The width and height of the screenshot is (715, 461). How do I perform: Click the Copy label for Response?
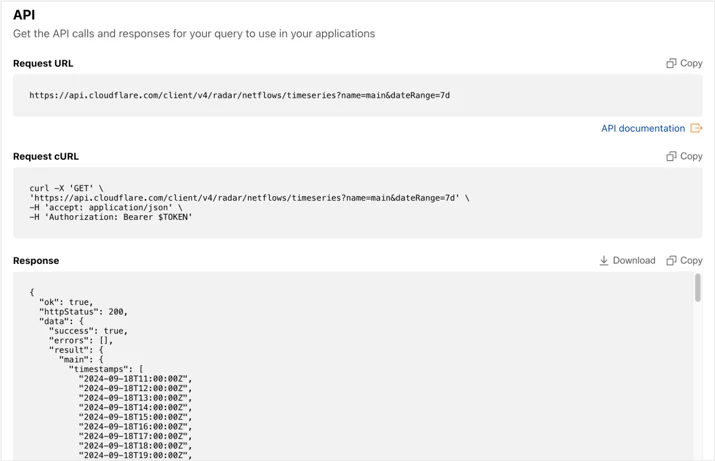coord(691,260)
